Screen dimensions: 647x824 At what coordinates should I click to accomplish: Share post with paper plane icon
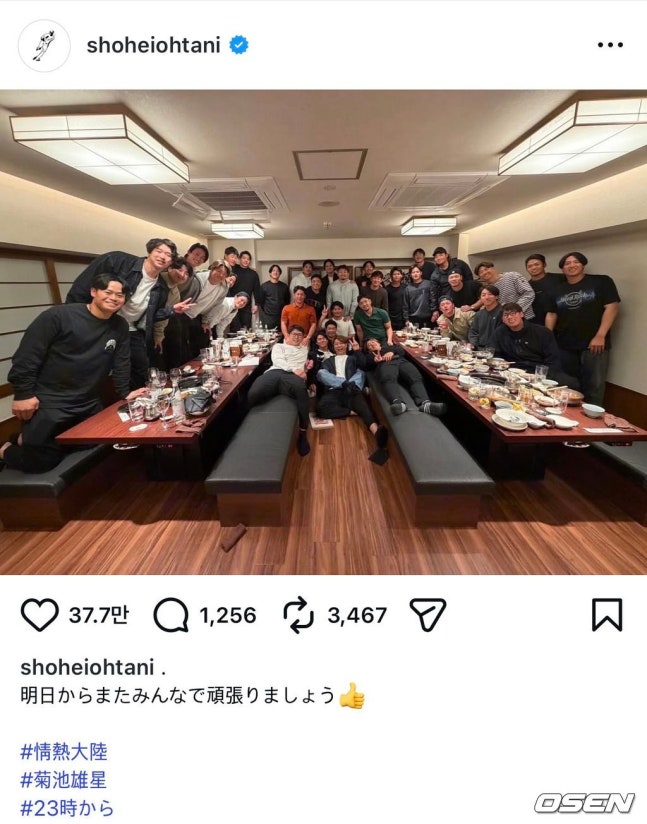(x=427, y=614)
